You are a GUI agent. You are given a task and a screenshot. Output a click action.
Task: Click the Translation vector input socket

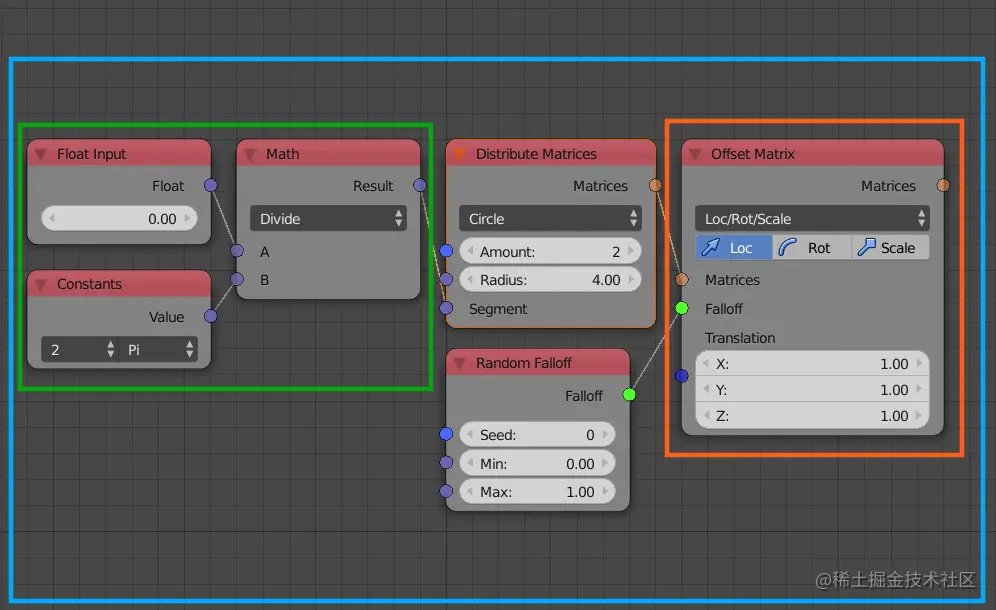point(682,376)
